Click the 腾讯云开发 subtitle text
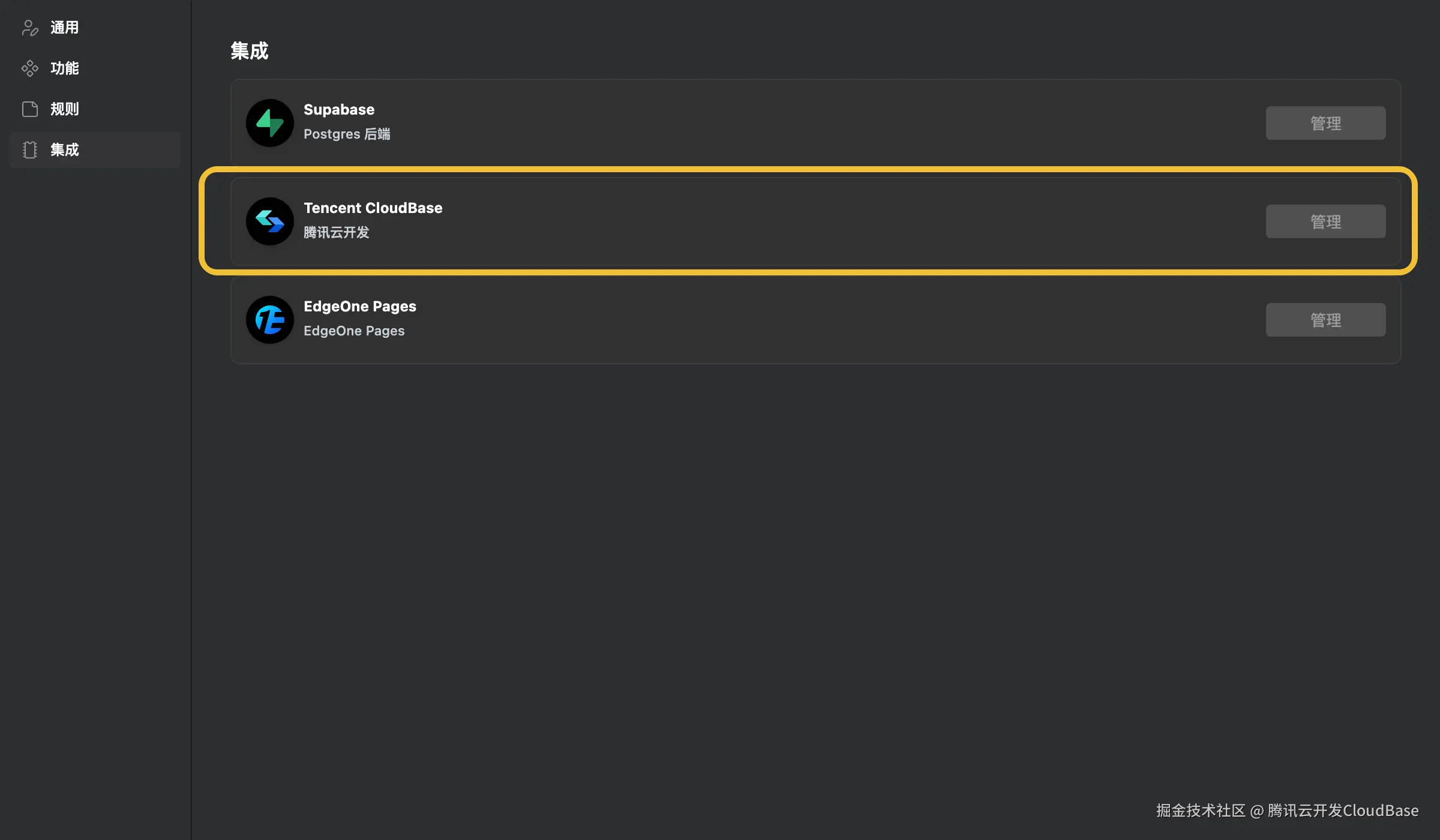This screenshot has height=840, width=1440. point(337,233)
